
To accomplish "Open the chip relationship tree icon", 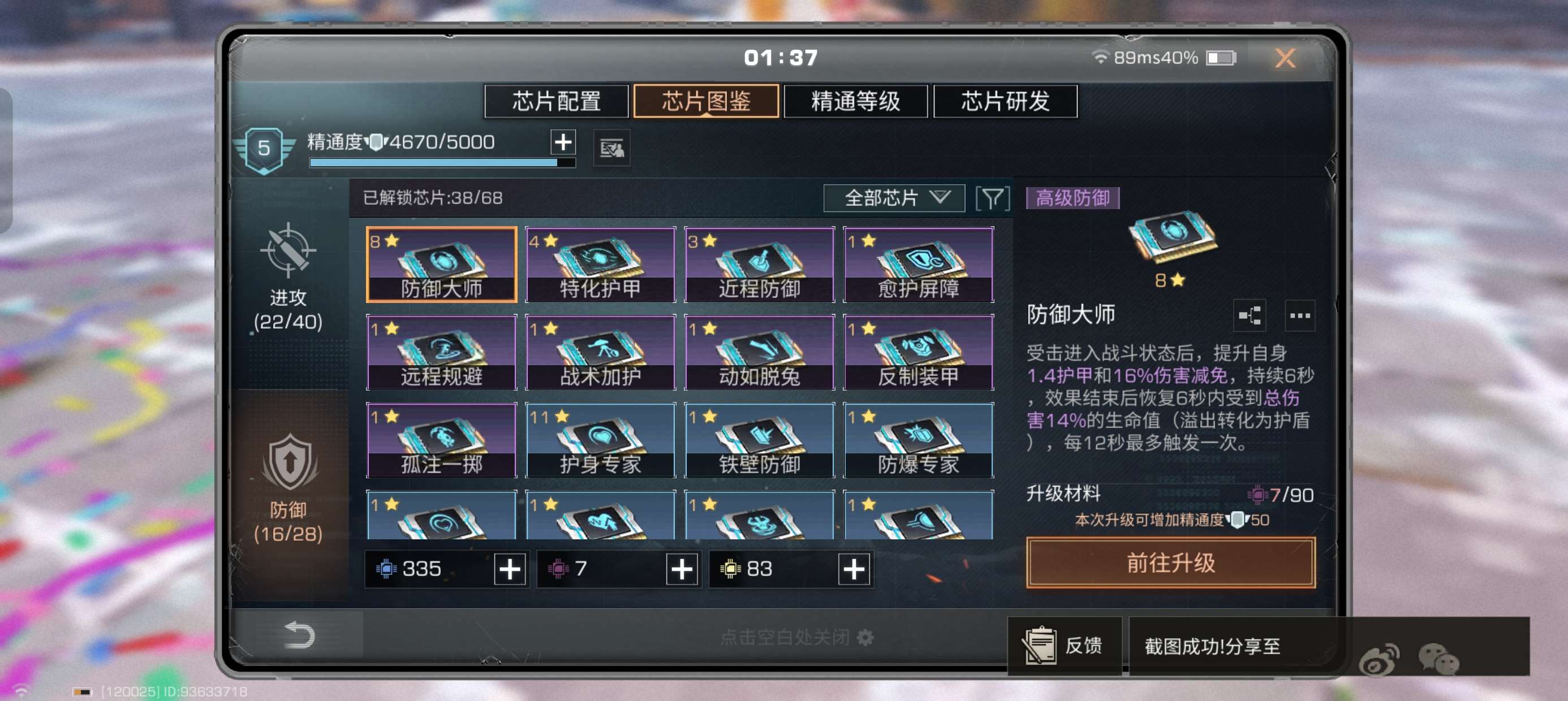I will (x=1250, y=315).
